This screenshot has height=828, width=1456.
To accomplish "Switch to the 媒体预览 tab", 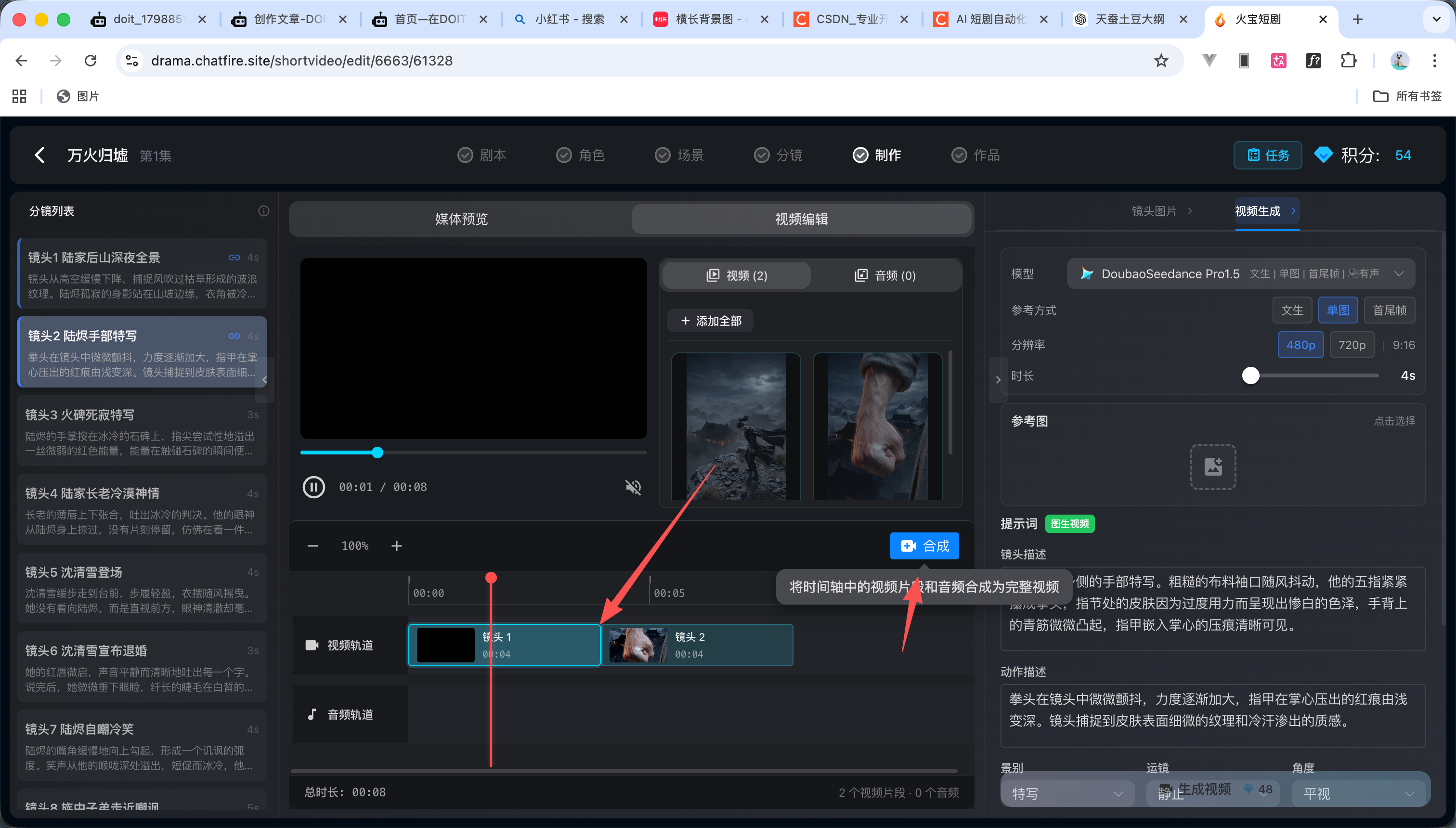I will [461, 219].
